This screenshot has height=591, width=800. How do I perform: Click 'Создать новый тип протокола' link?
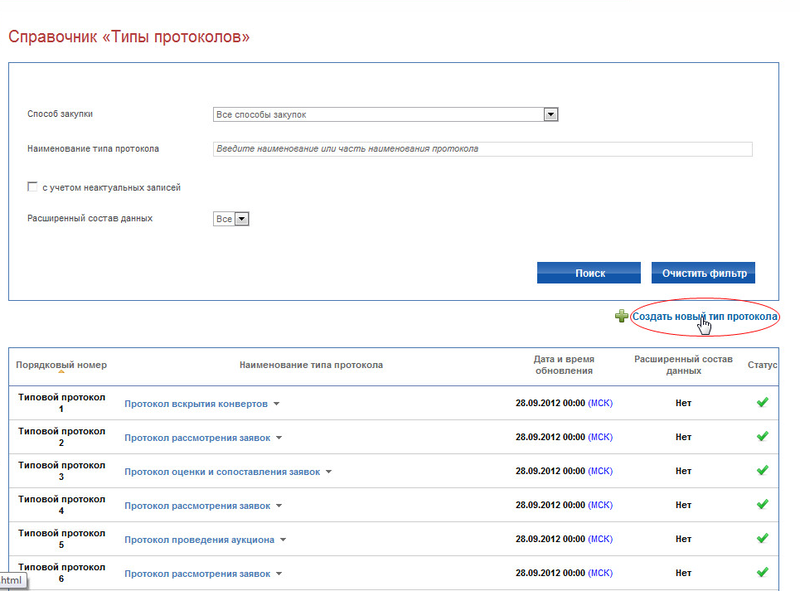(x=704, y=317)
